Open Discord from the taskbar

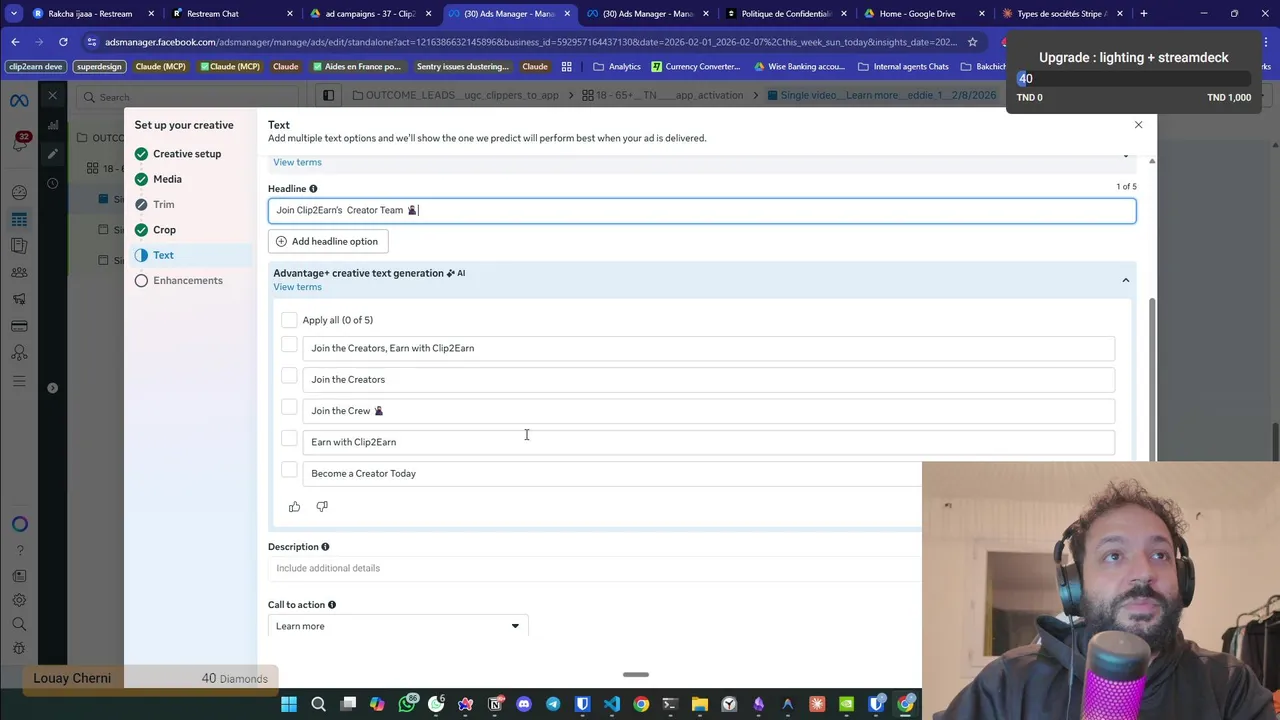click(524, 704)
